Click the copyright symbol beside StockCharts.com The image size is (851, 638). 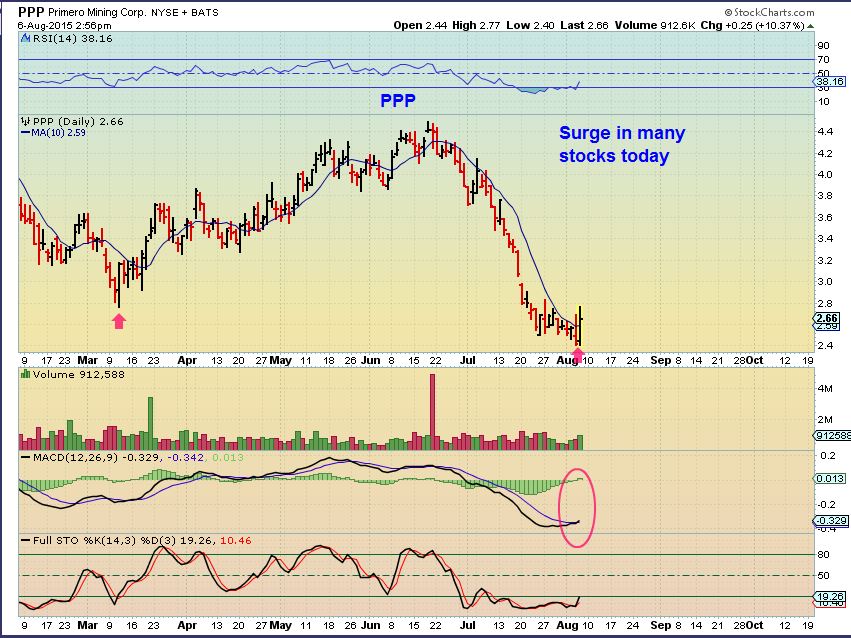728,12
